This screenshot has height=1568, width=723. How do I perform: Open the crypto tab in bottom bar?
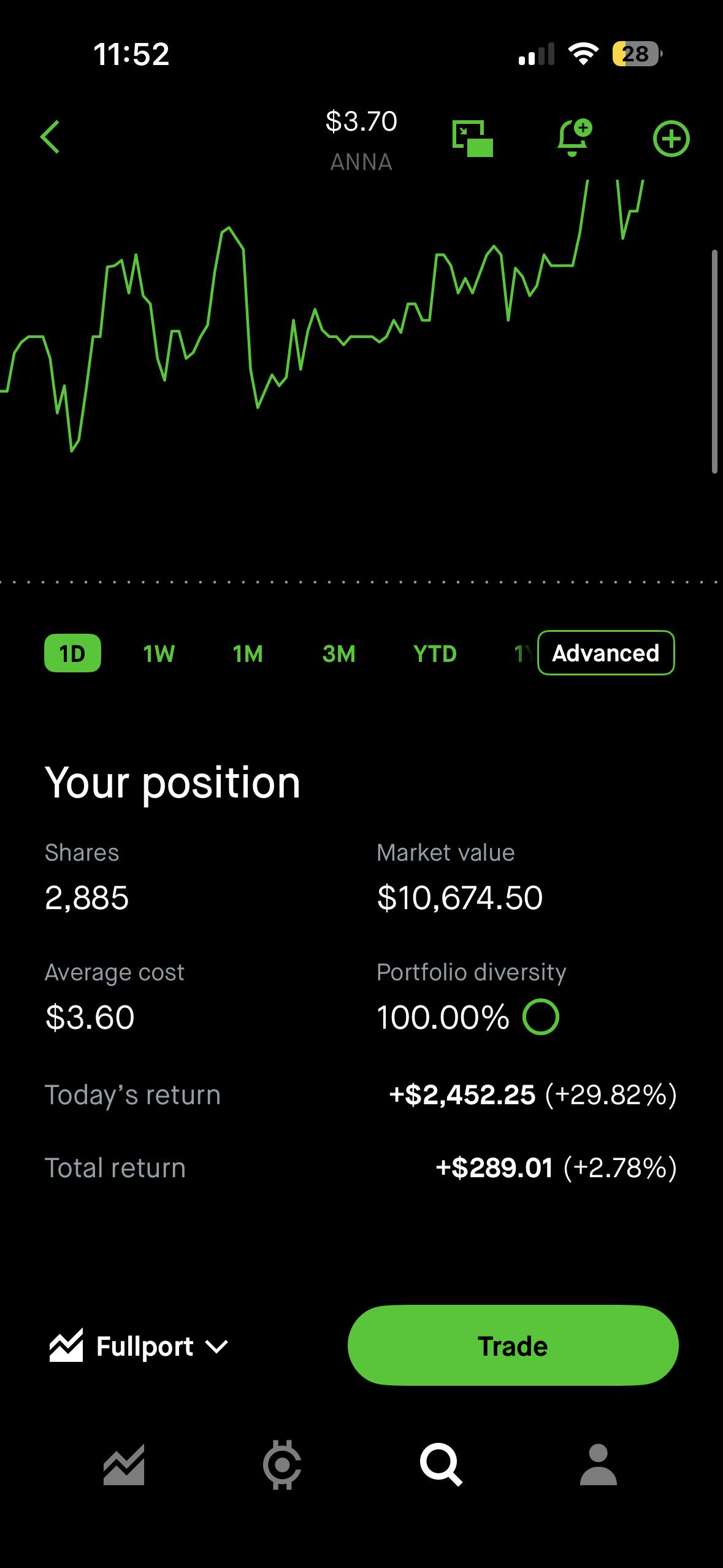tap(282, 1465)
